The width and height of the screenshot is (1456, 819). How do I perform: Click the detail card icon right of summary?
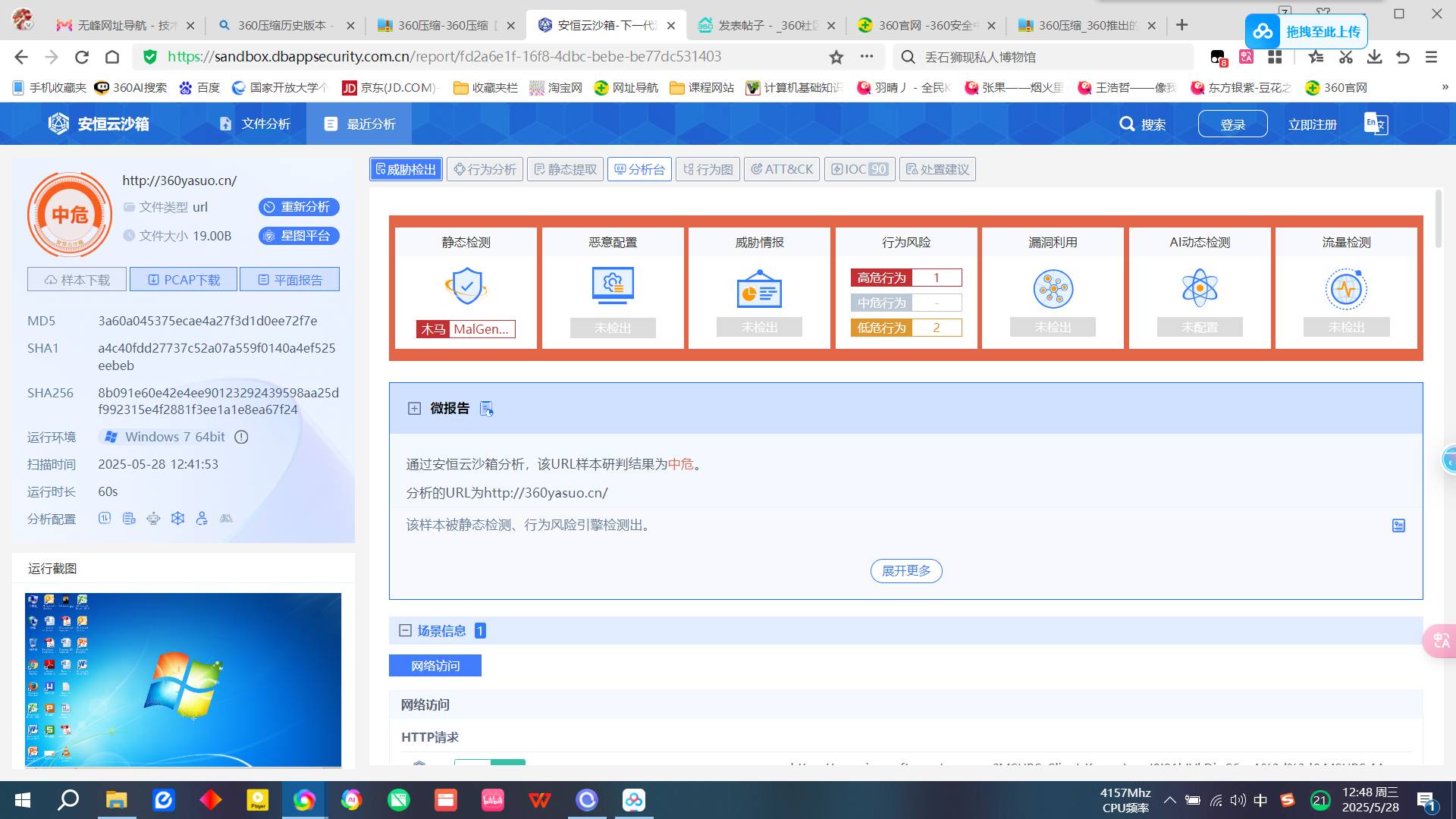tap(1399, 526)
